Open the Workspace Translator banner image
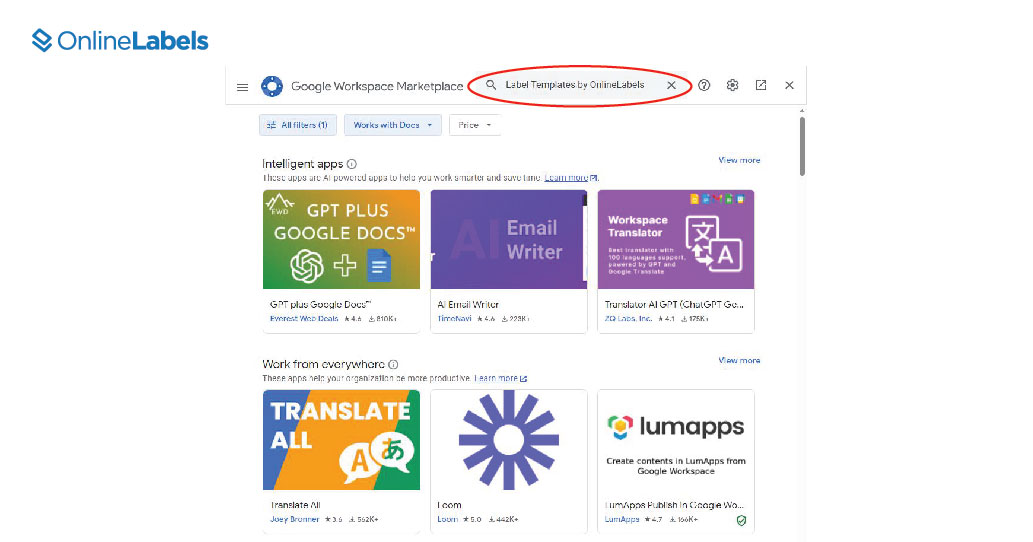Screen dimensions: 1033x542 click(676, 240)
